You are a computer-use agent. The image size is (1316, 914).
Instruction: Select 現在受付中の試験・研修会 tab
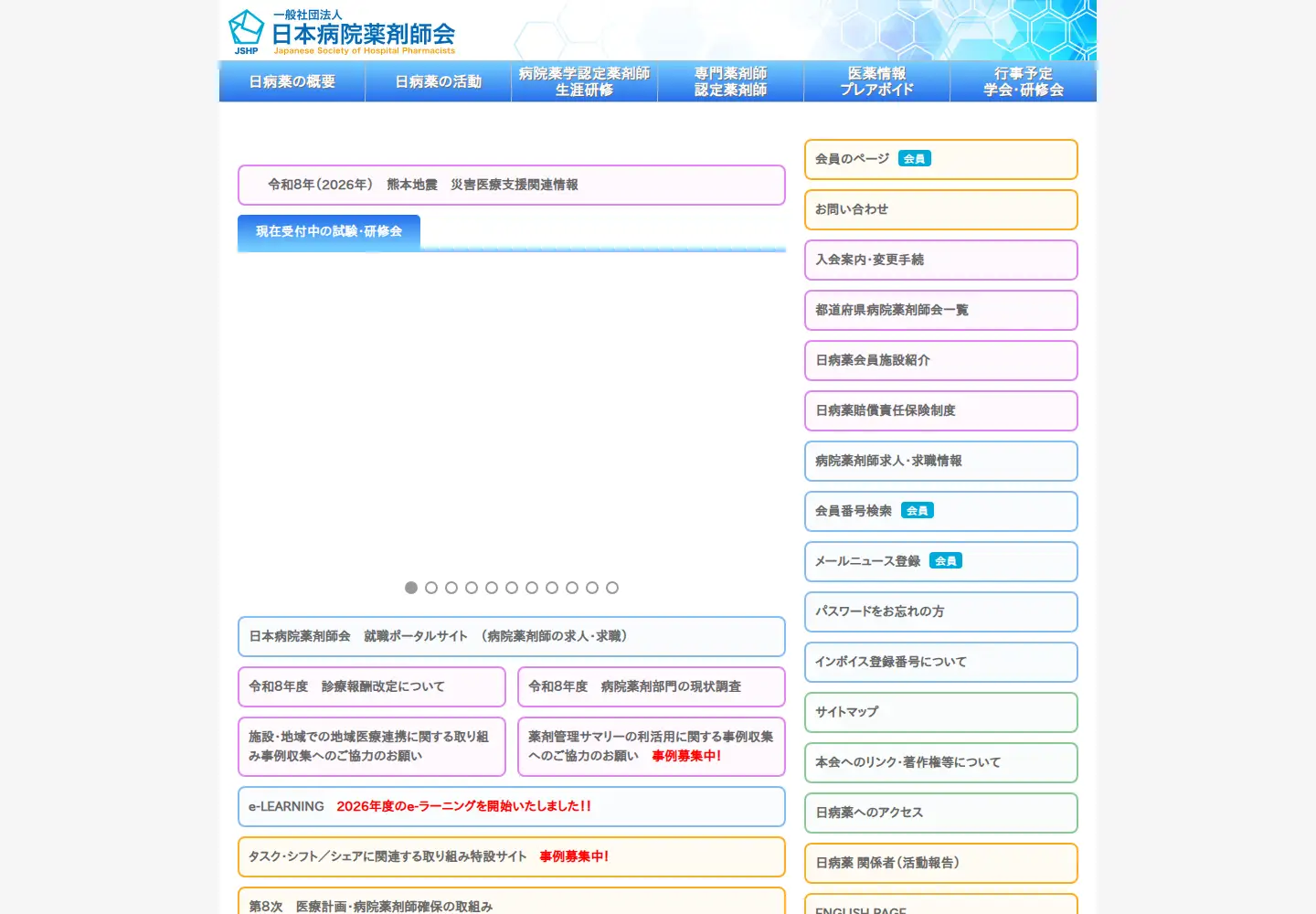(x=329, y=232)
